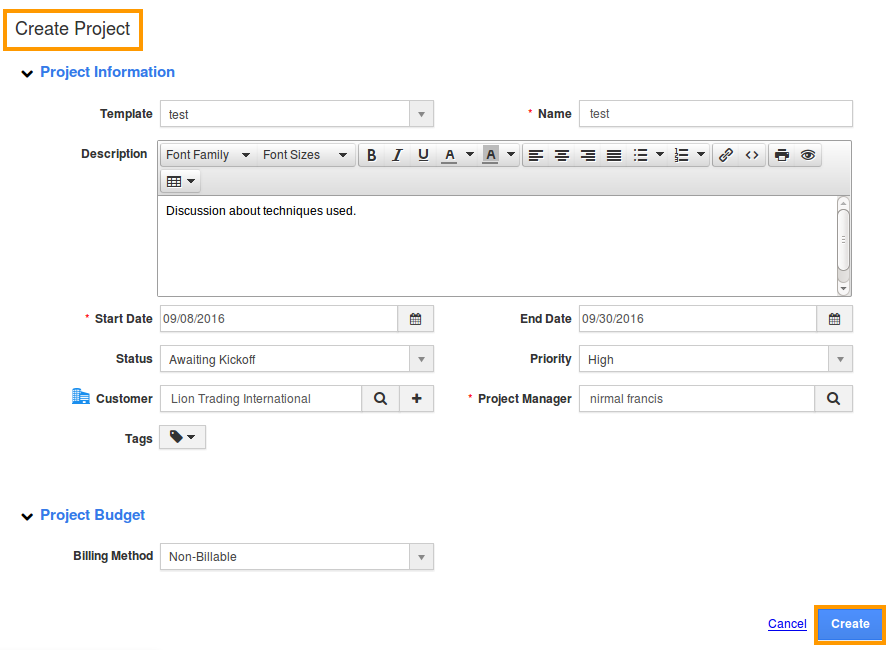Screen dimensions: 890x650
Task: Open numbered list style dropdown arrow
Action: (701, 154)
